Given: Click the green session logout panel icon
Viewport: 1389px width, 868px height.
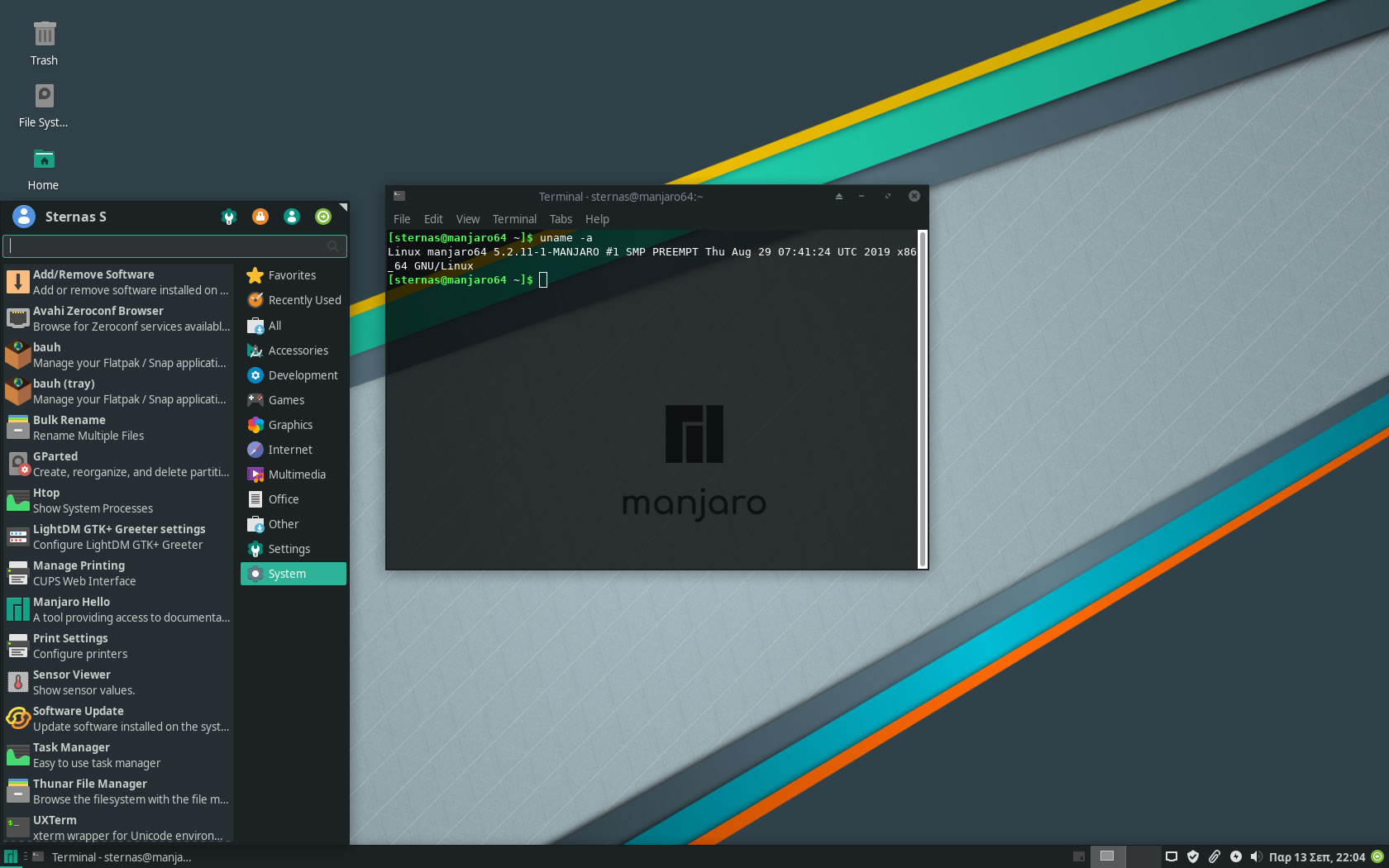Looking at the screenshot, I should click(1377, 856).
